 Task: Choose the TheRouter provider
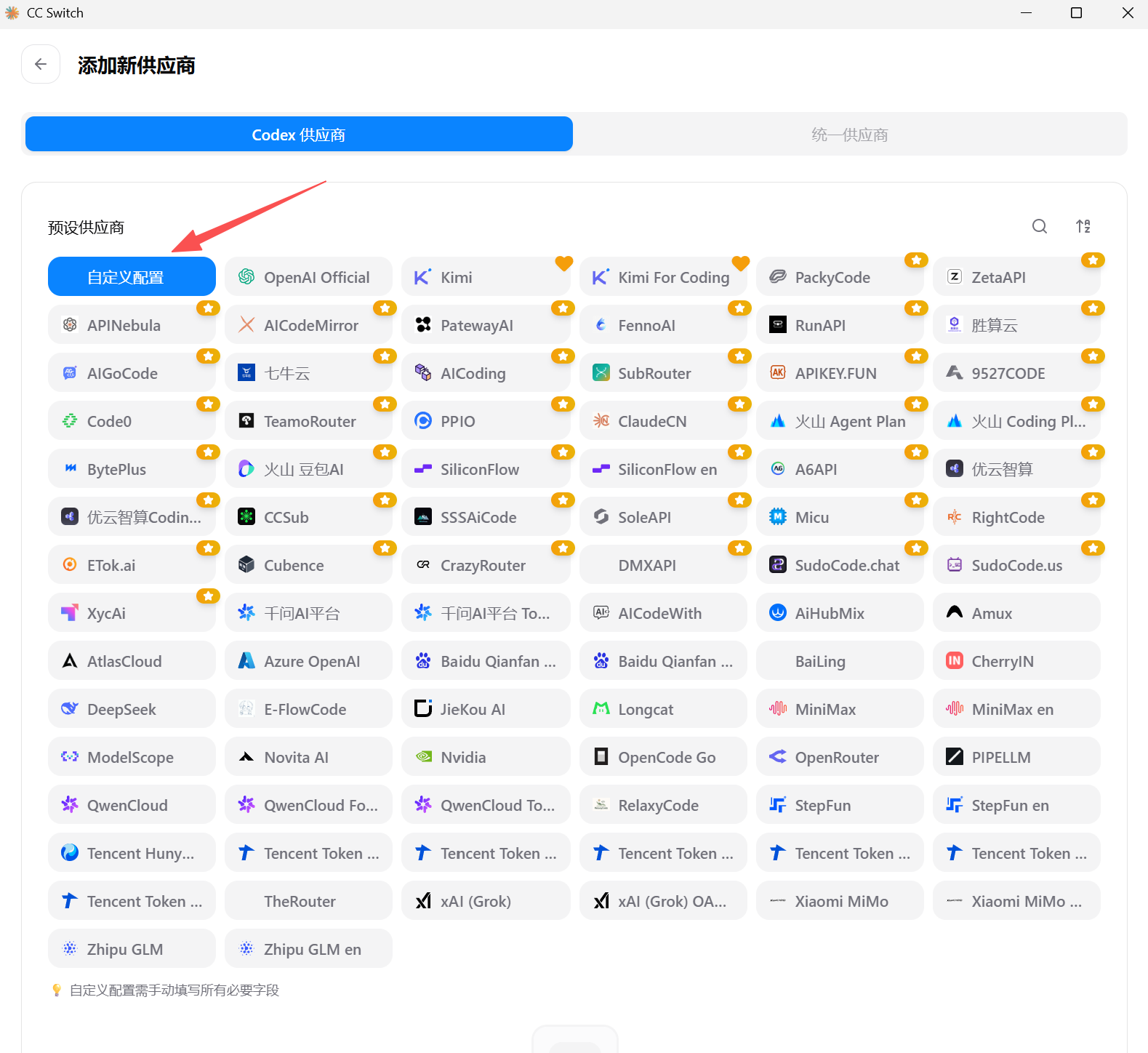click(x=308, y=901)
